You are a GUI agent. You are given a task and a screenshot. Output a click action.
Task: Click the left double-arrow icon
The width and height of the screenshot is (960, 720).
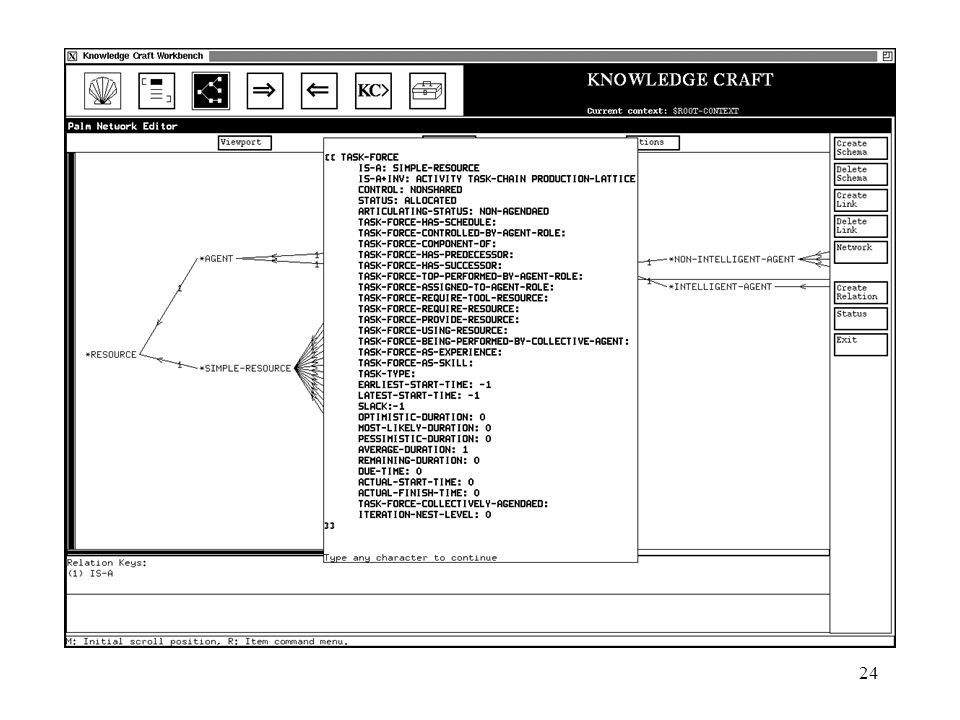[x=318, y=91]
